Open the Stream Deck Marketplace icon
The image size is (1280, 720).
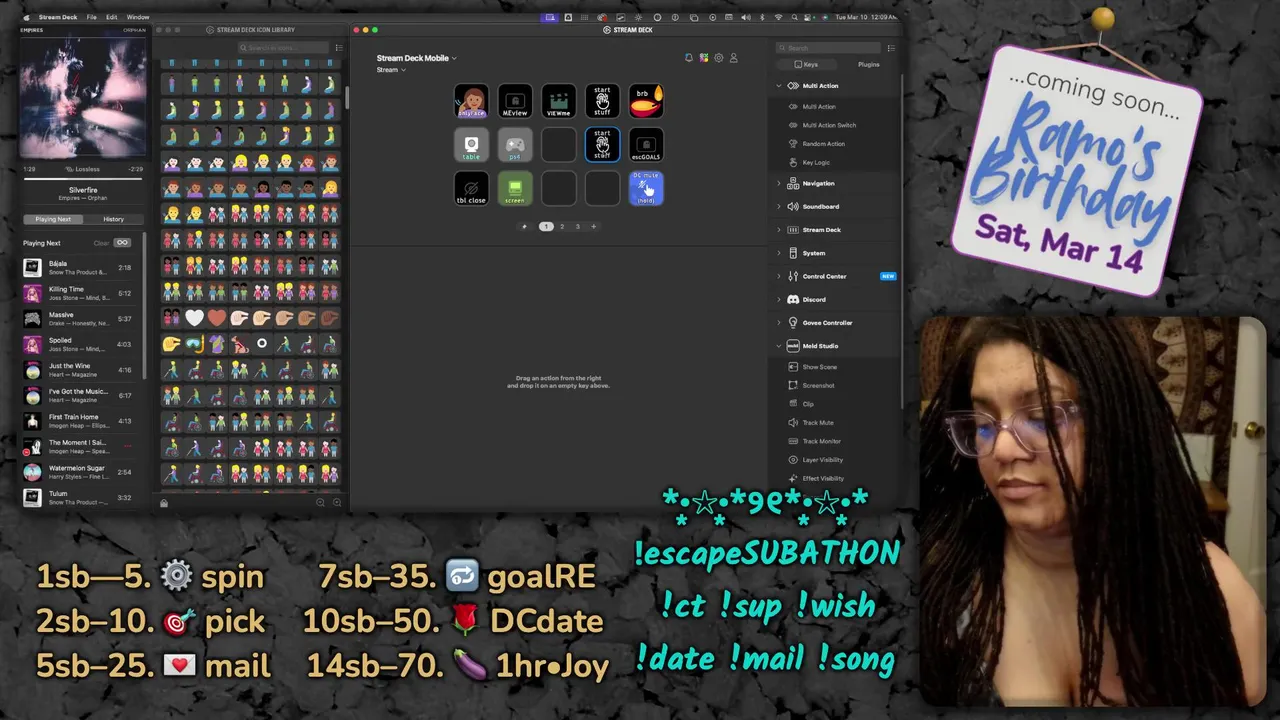704,58
